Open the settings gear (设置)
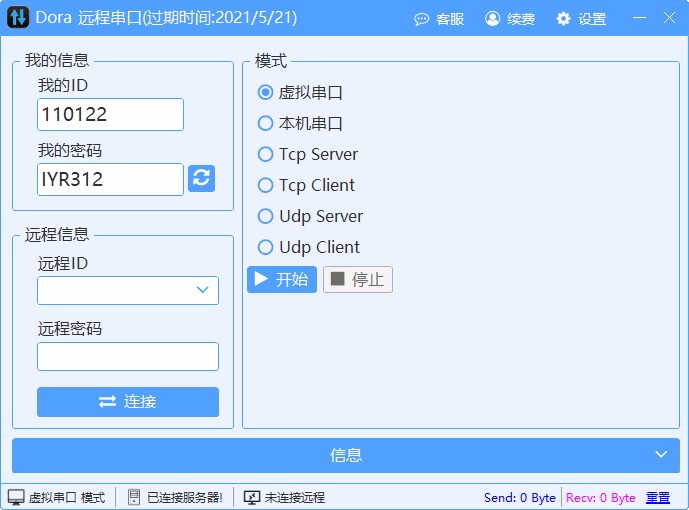The height and width of the screenshot is (510, 689). click(x=581, y=19)
